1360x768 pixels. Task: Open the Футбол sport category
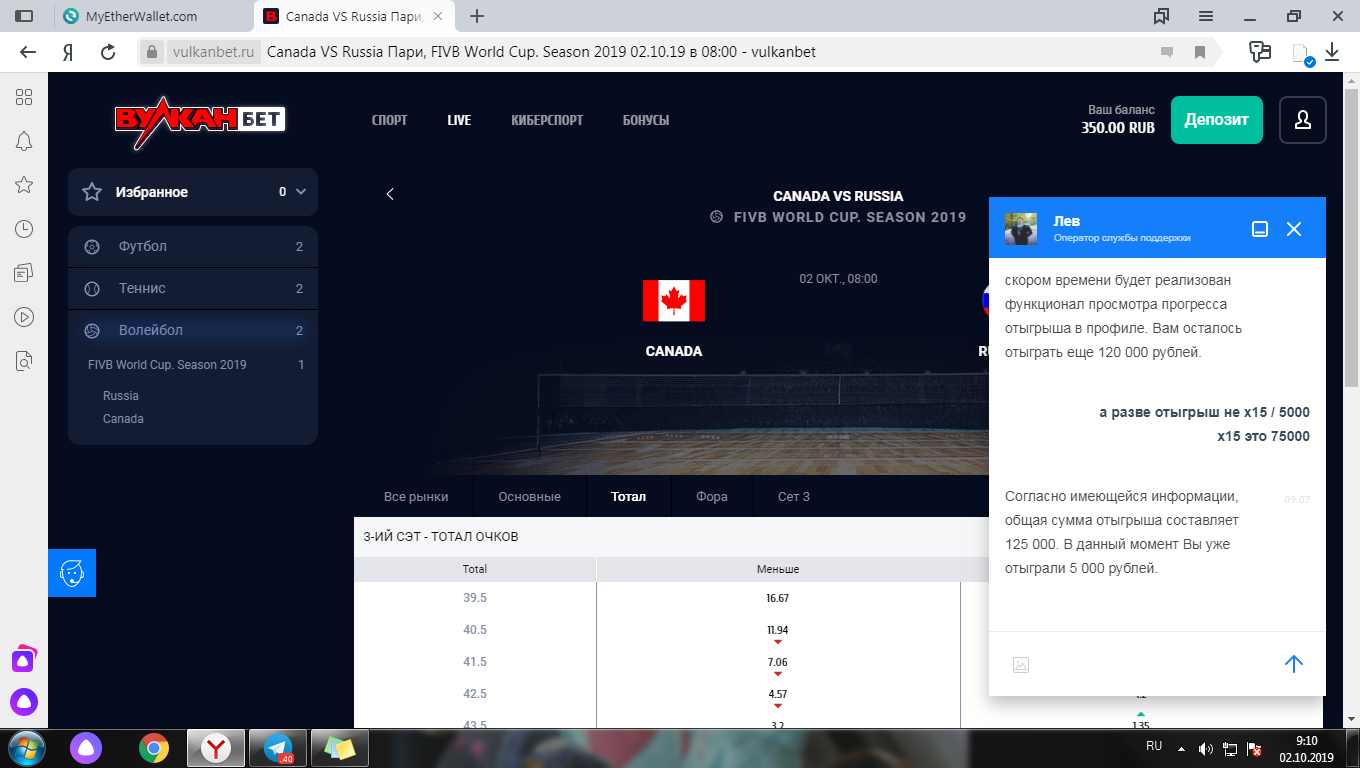[x=193, y=246]
